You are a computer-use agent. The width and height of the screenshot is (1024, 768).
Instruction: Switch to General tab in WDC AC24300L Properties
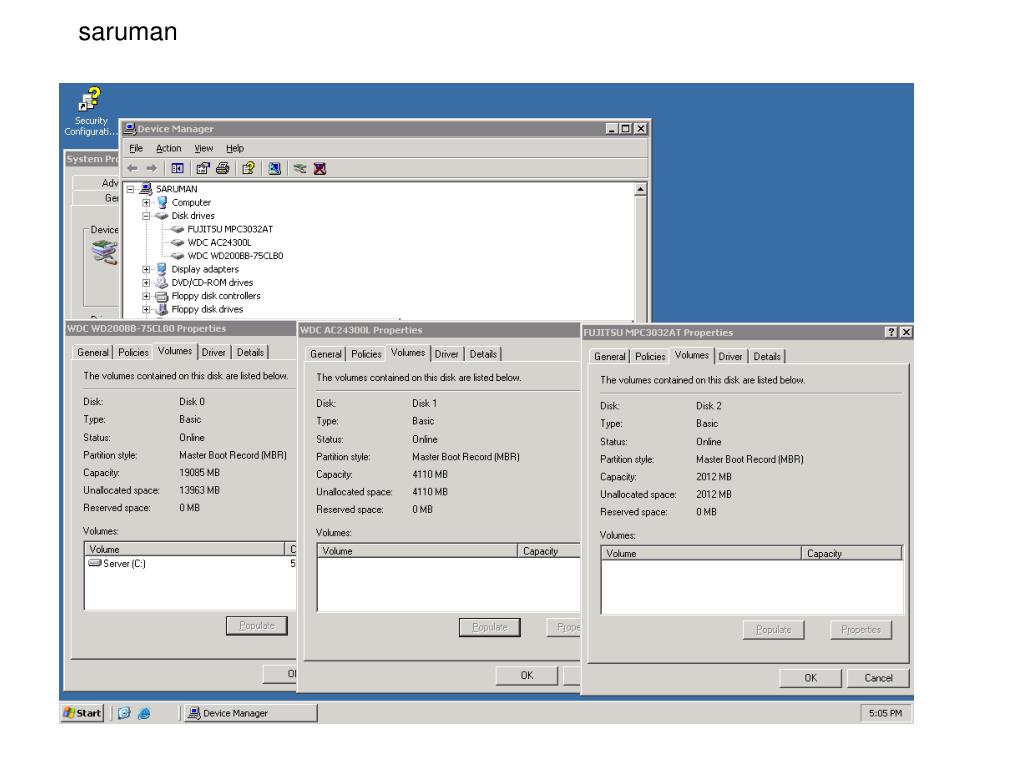[326, 354]
